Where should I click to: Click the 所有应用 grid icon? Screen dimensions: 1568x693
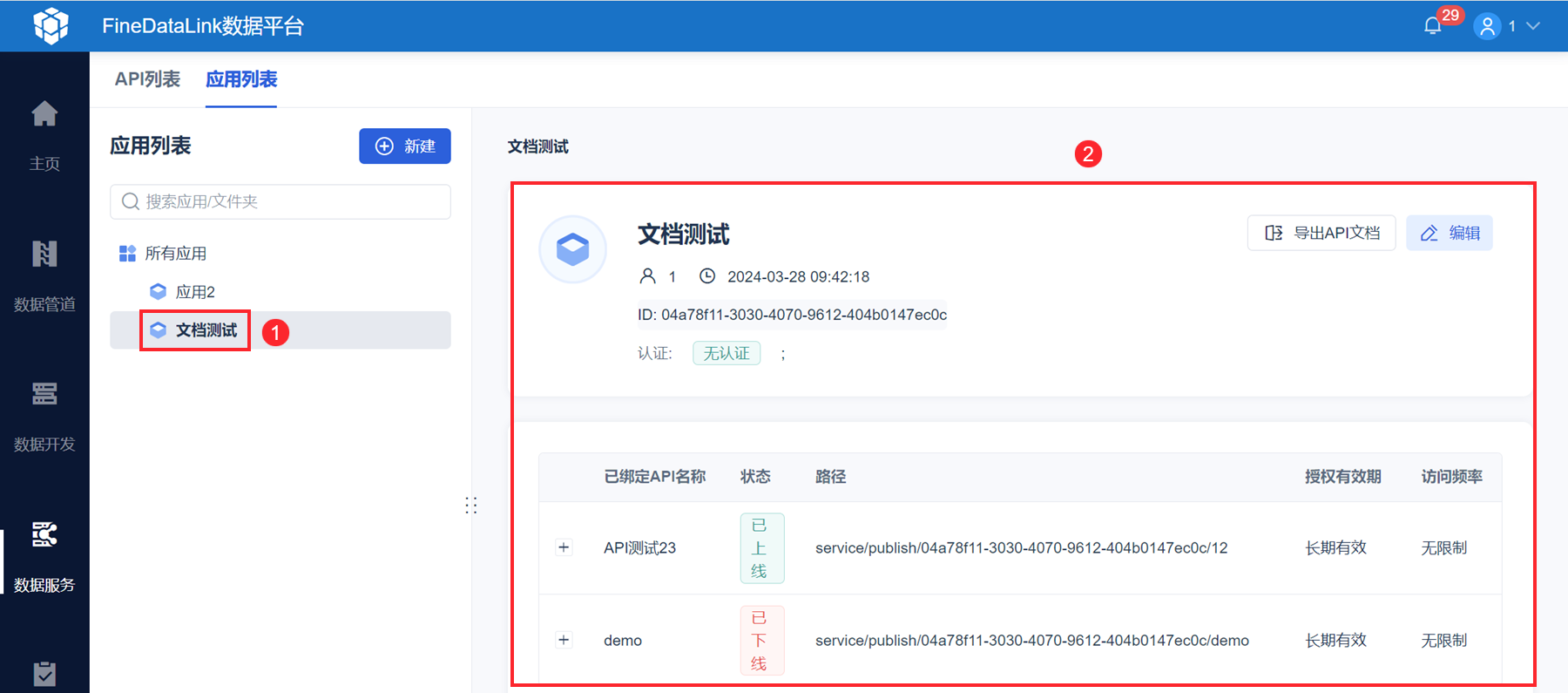pyautogui.click(x=127, y=254)
